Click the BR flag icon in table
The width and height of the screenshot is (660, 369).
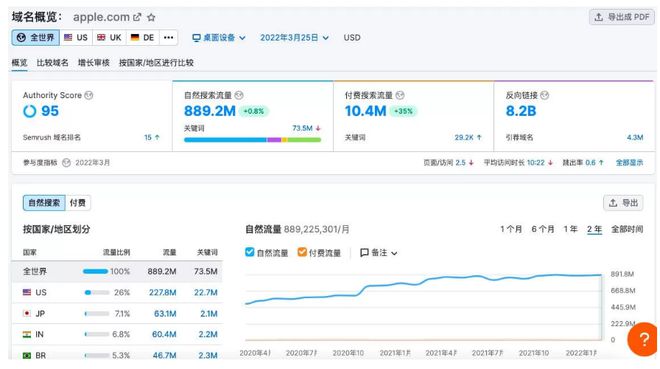[27, 356]
